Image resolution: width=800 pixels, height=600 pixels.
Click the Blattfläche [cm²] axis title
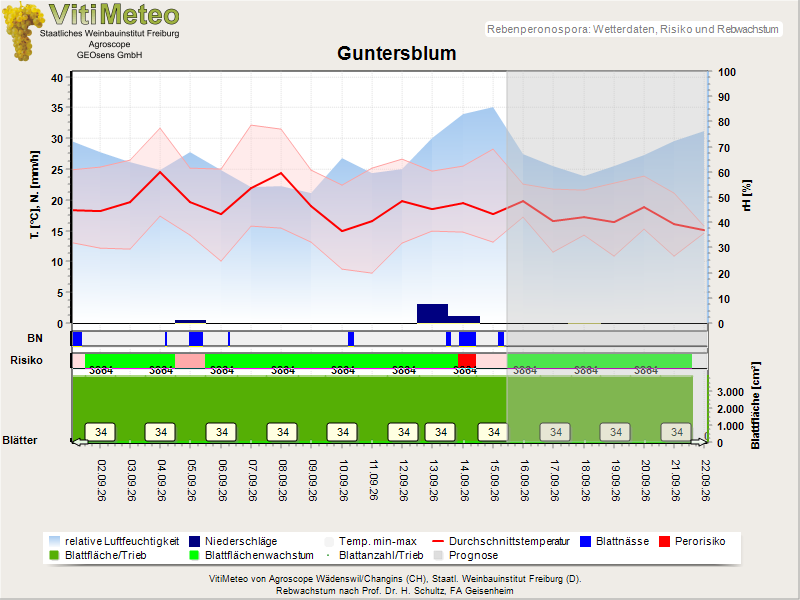click(x=756, y=406)
